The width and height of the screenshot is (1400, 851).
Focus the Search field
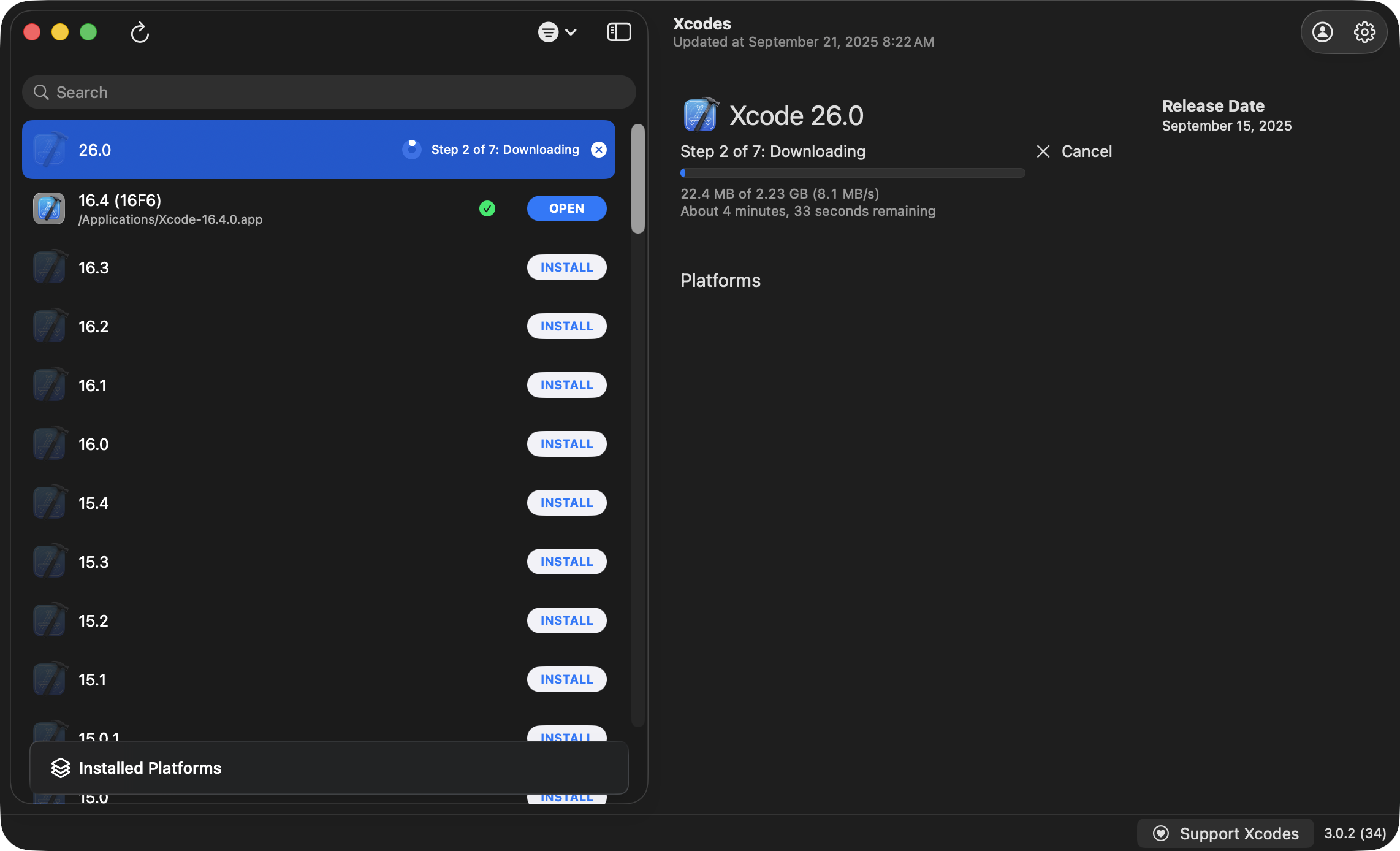329,93
